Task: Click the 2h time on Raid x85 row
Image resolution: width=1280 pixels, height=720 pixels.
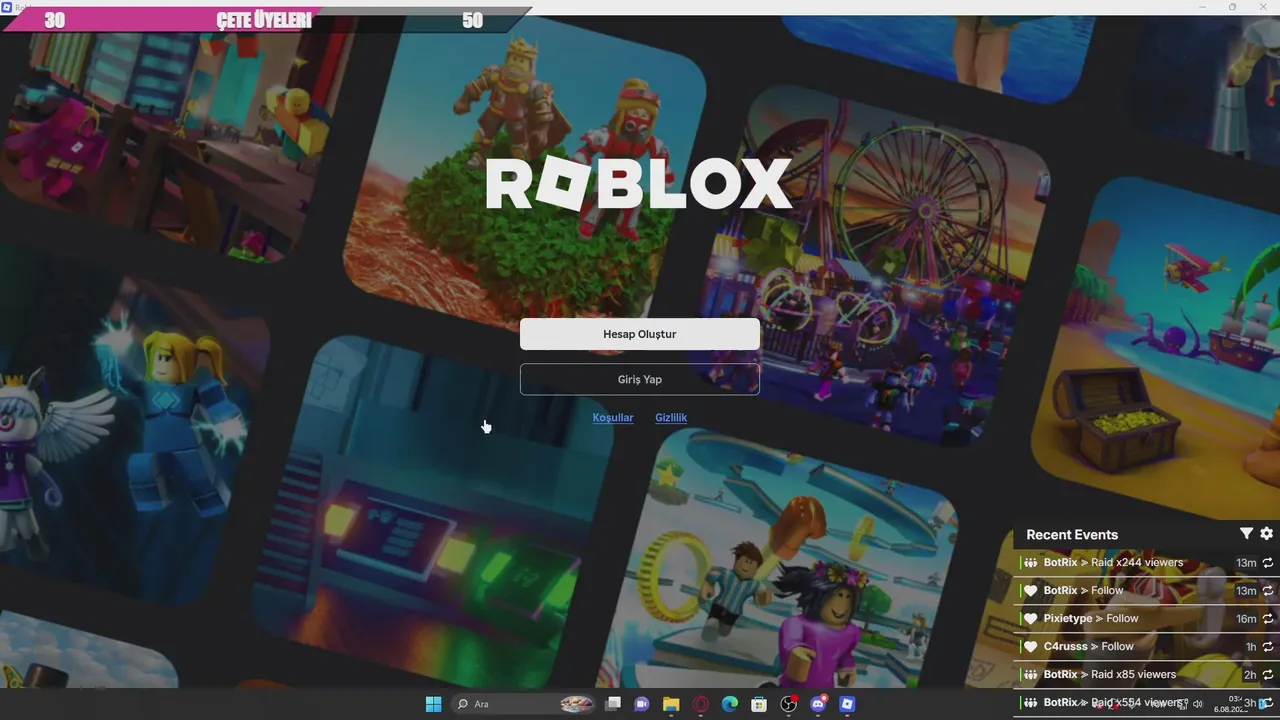Action: (x=1250, y=675)
